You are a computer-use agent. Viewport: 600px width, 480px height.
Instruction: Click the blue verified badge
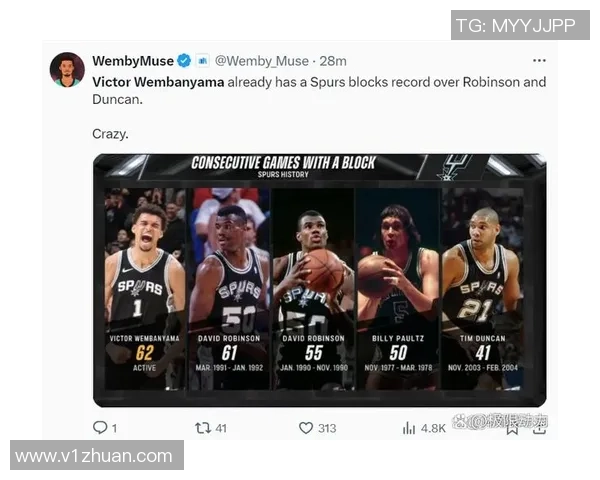[184, 61]
